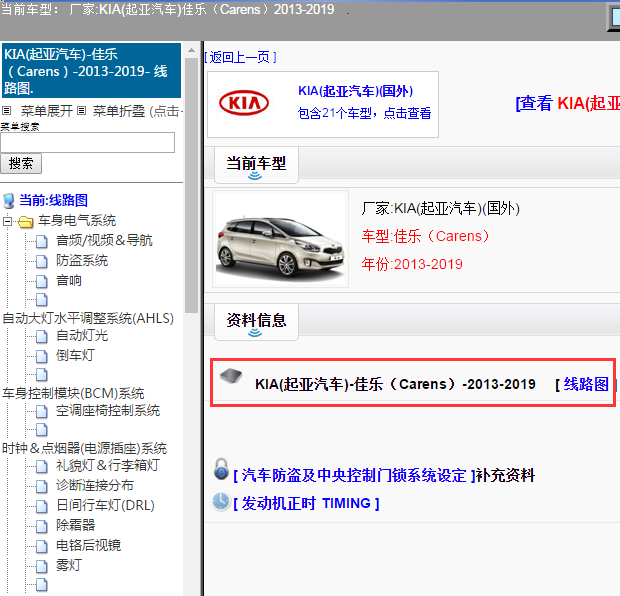Select 车身电气系统 folder label
620x596 pixels.
click(77, 220)
